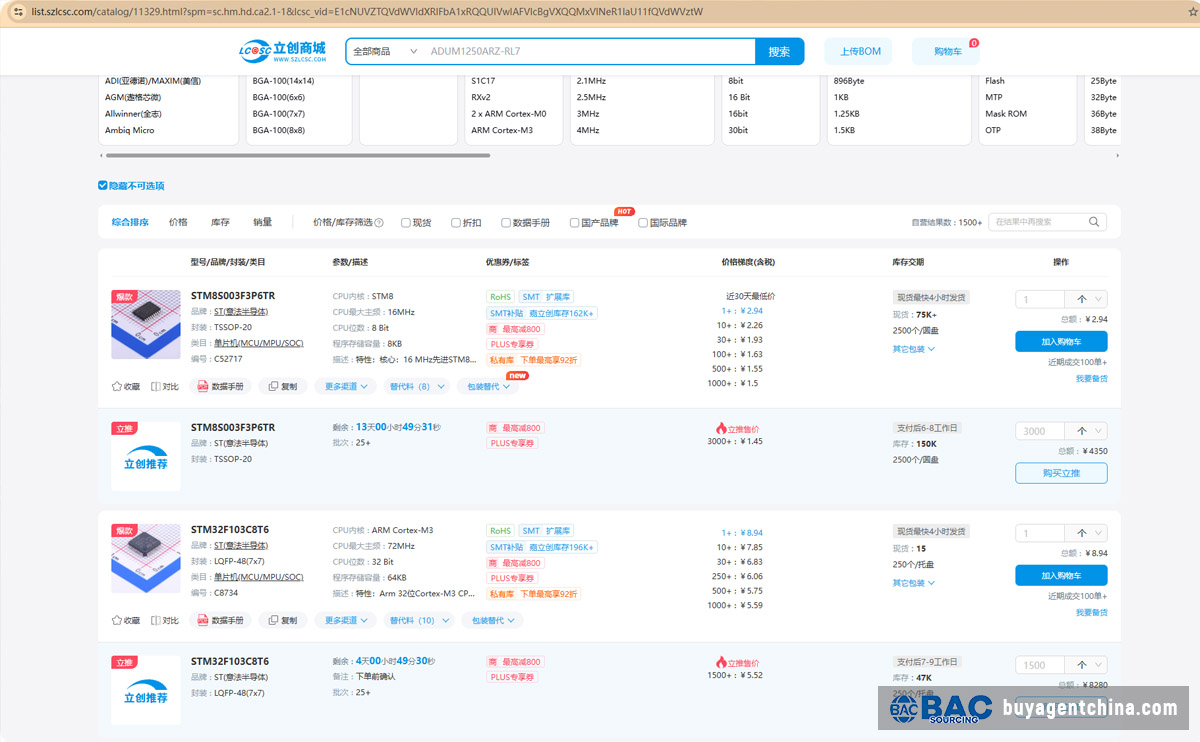
Task: Open 数据手册 PDF for STM8S003F3P6TR
Action: pyautogui.click(x=220, y=386)
